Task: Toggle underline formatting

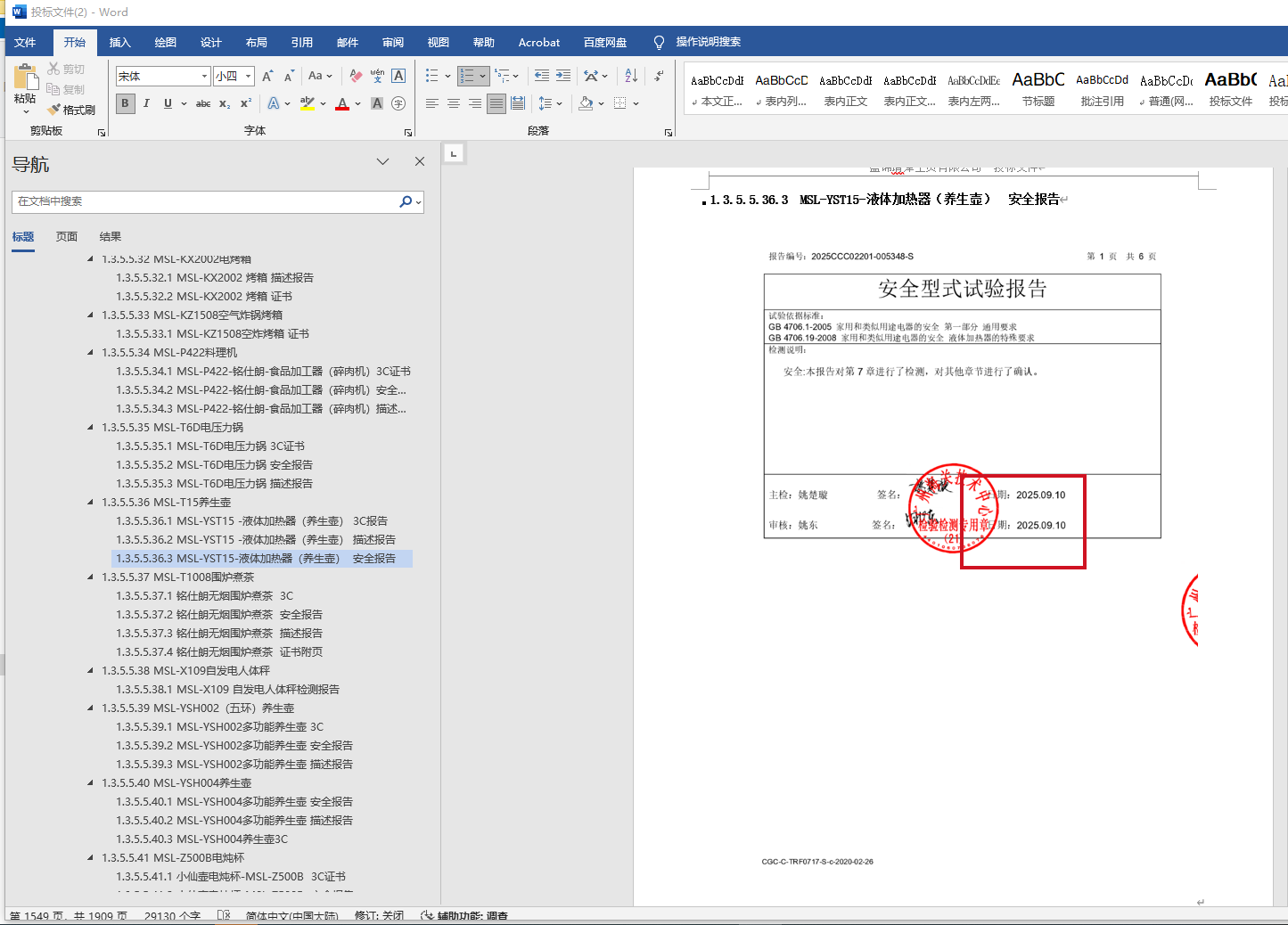Action: click(x=168, y=103)
